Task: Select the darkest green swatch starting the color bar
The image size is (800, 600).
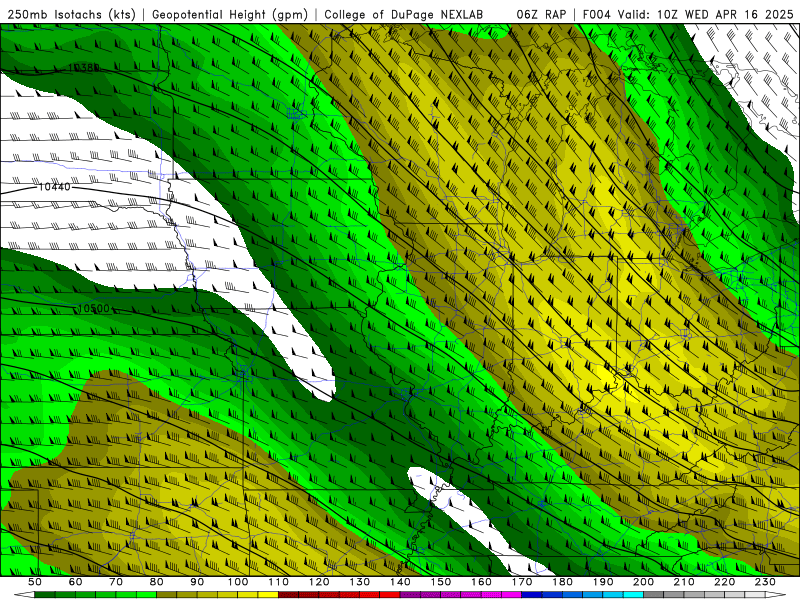Action: pyautogui.click(x=44, y=594)
